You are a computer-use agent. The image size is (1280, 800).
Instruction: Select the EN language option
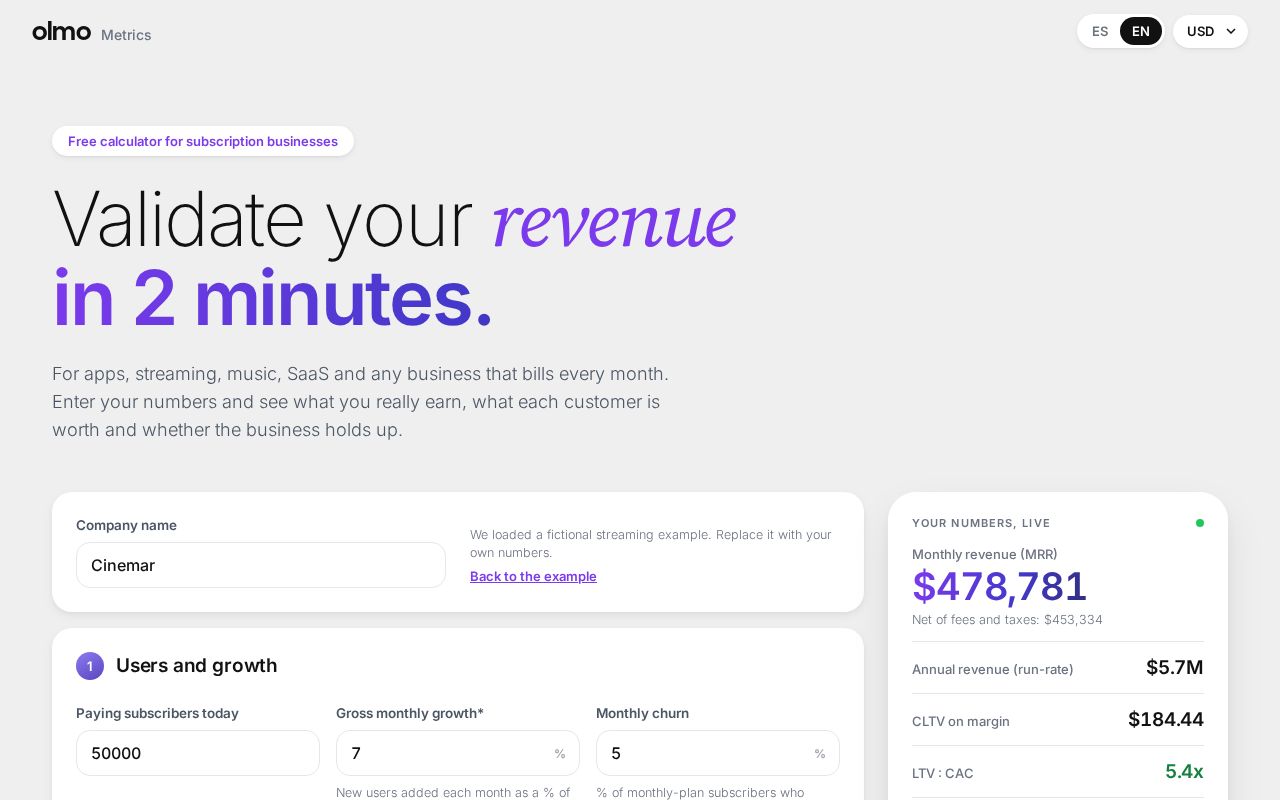(1141, 31)
